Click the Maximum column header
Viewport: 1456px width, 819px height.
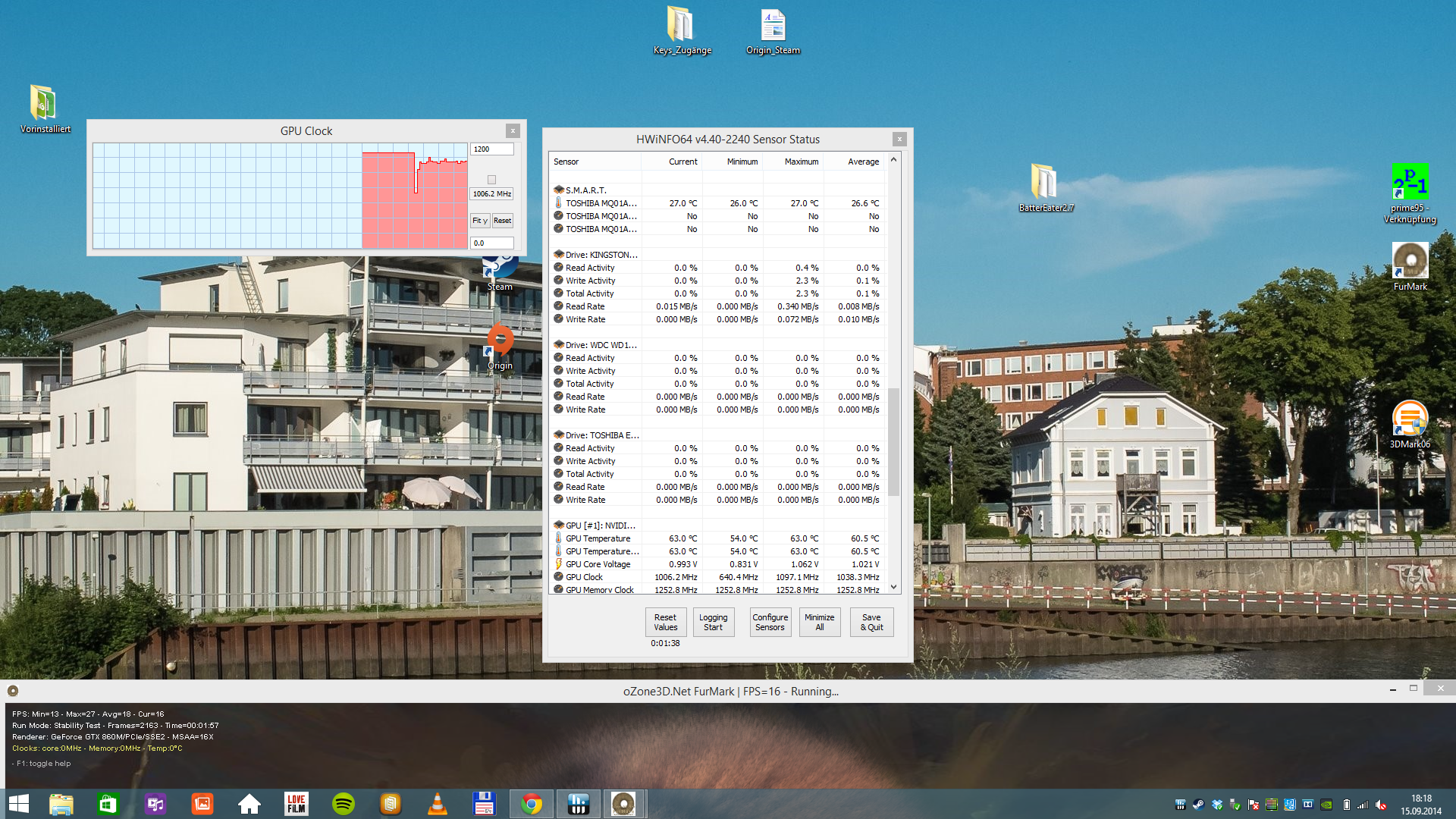(801, 162)
